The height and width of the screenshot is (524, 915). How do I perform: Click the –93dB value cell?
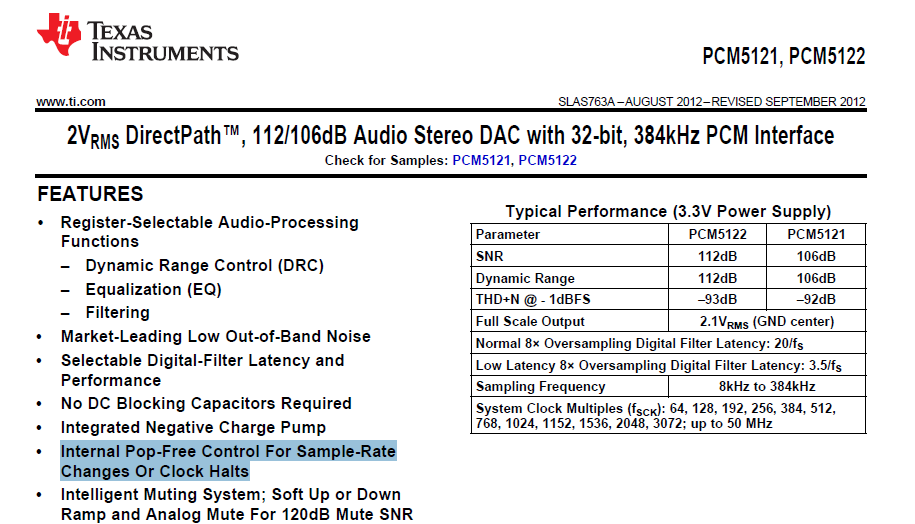point(717,299)
